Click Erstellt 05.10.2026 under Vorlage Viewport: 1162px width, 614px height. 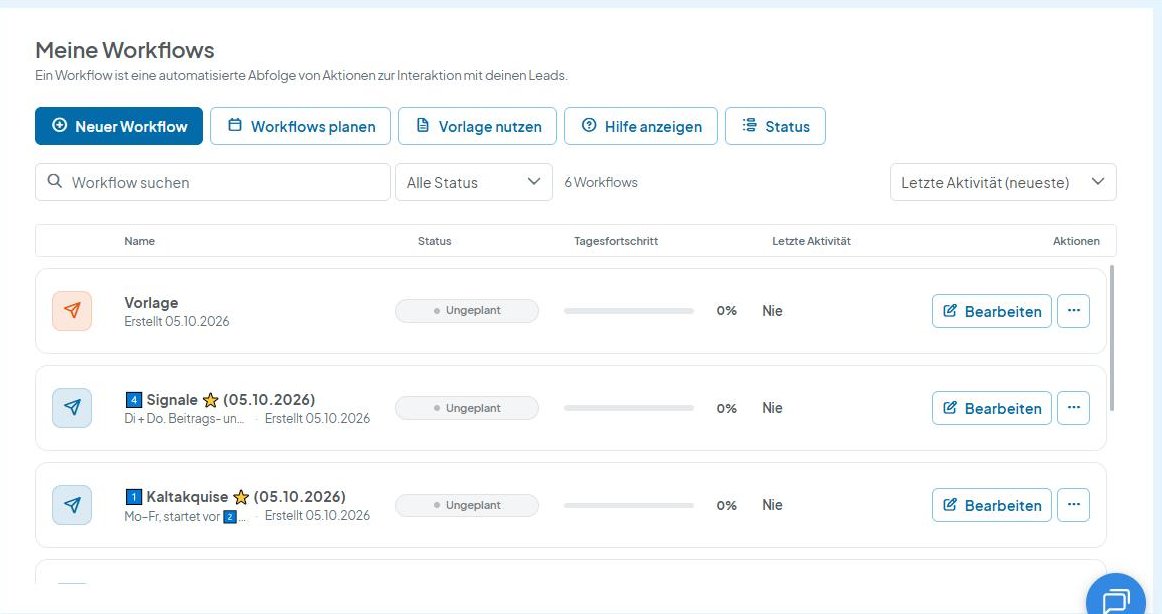pyautogui.click(x=176, y=321)
